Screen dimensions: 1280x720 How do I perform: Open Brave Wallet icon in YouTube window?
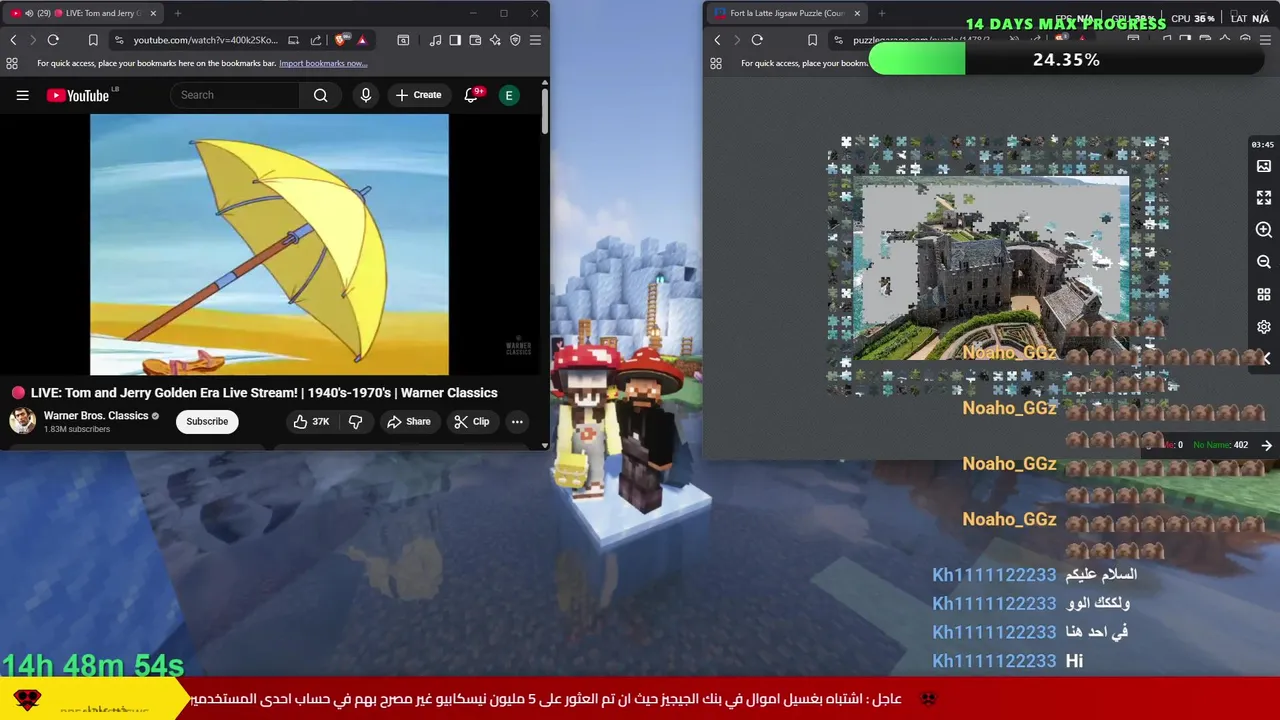(x=475, y=40)
